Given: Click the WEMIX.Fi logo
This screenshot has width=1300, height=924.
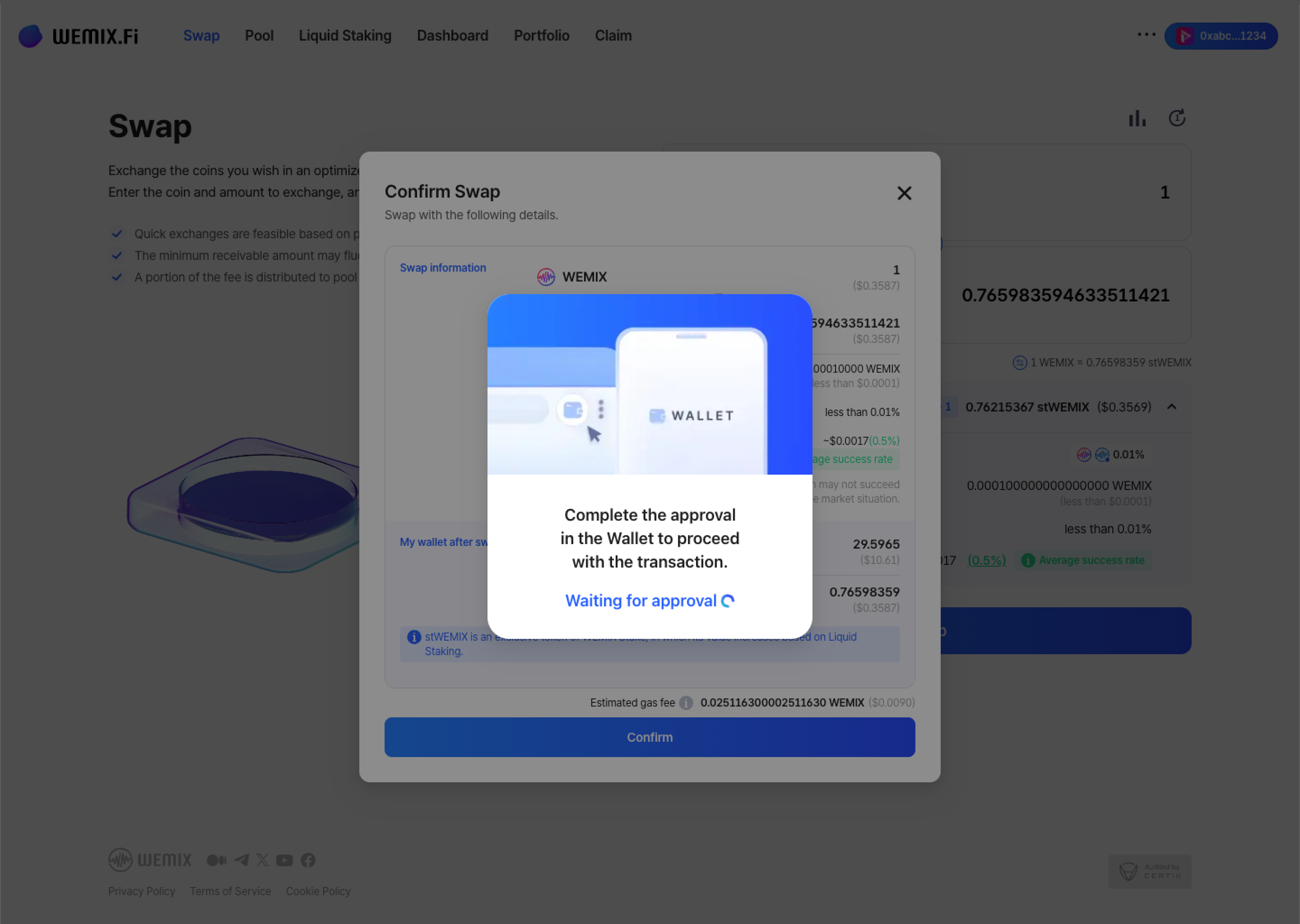Looking at the screenshot, I should [x=79, y=36].
